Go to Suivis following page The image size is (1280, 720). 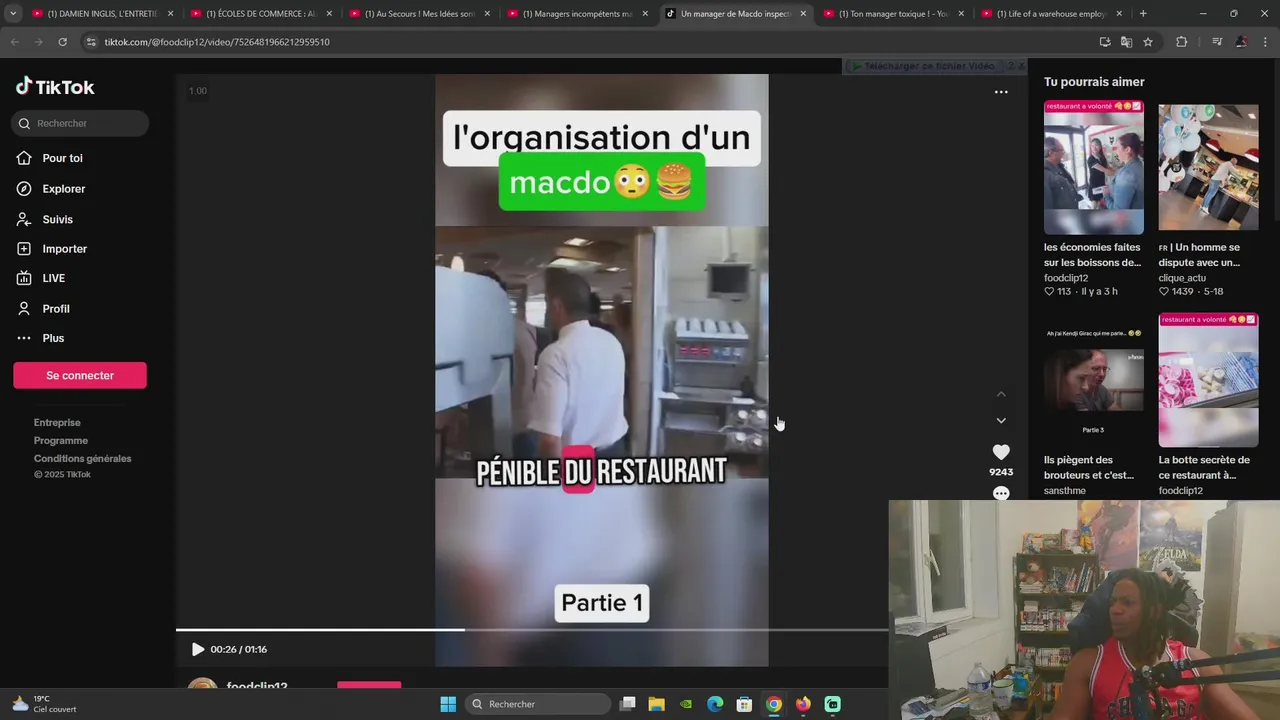pos(45,219)
